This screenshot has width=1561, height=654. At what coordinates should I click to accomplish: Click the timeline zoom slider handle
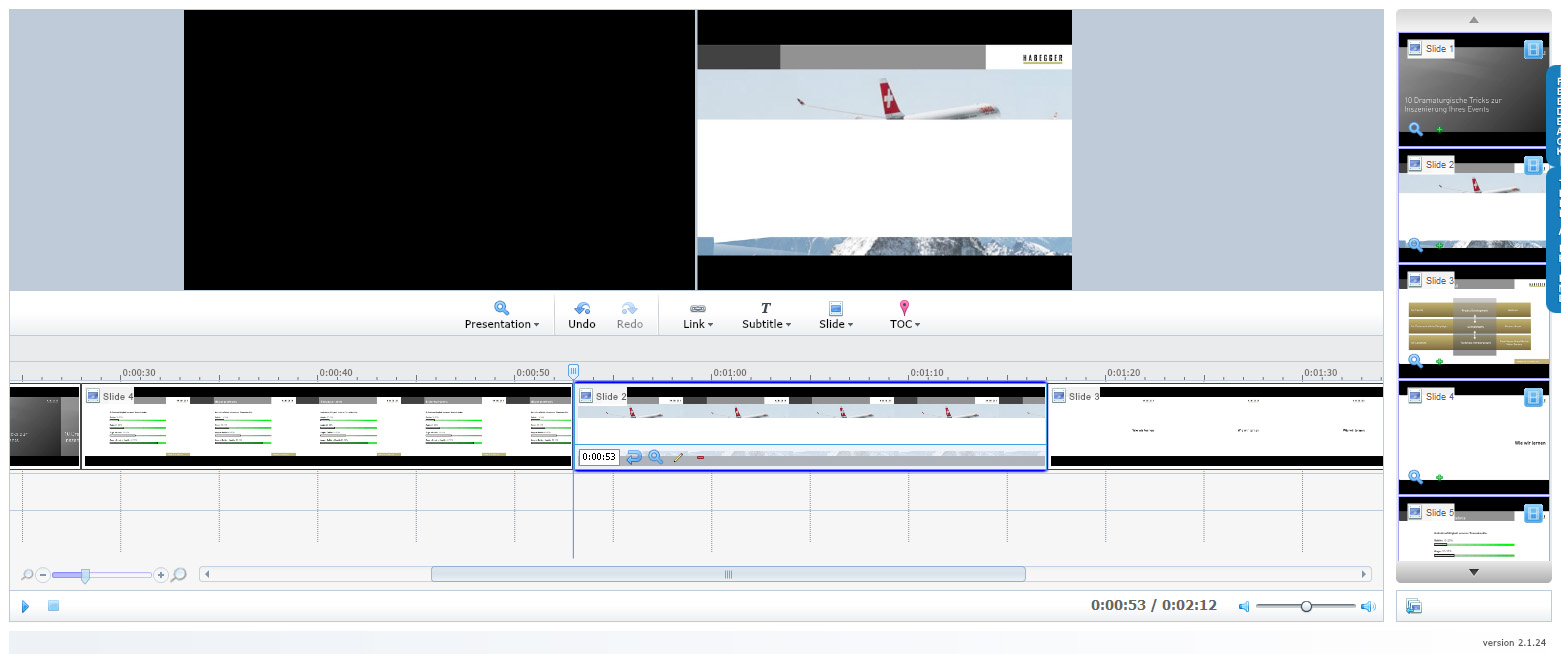coord(86,575)
